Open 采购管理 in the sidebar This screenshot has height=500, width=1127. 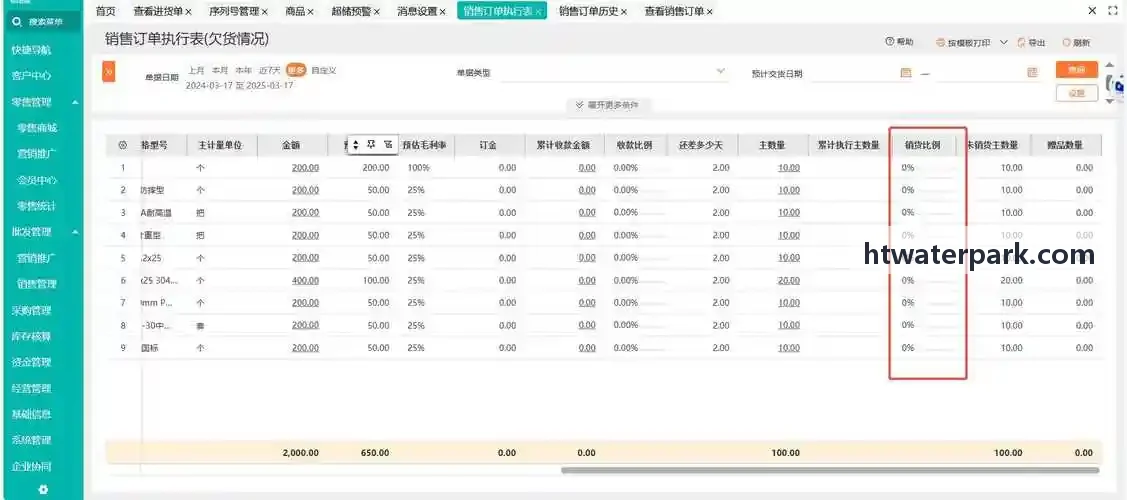coord(31,311)
